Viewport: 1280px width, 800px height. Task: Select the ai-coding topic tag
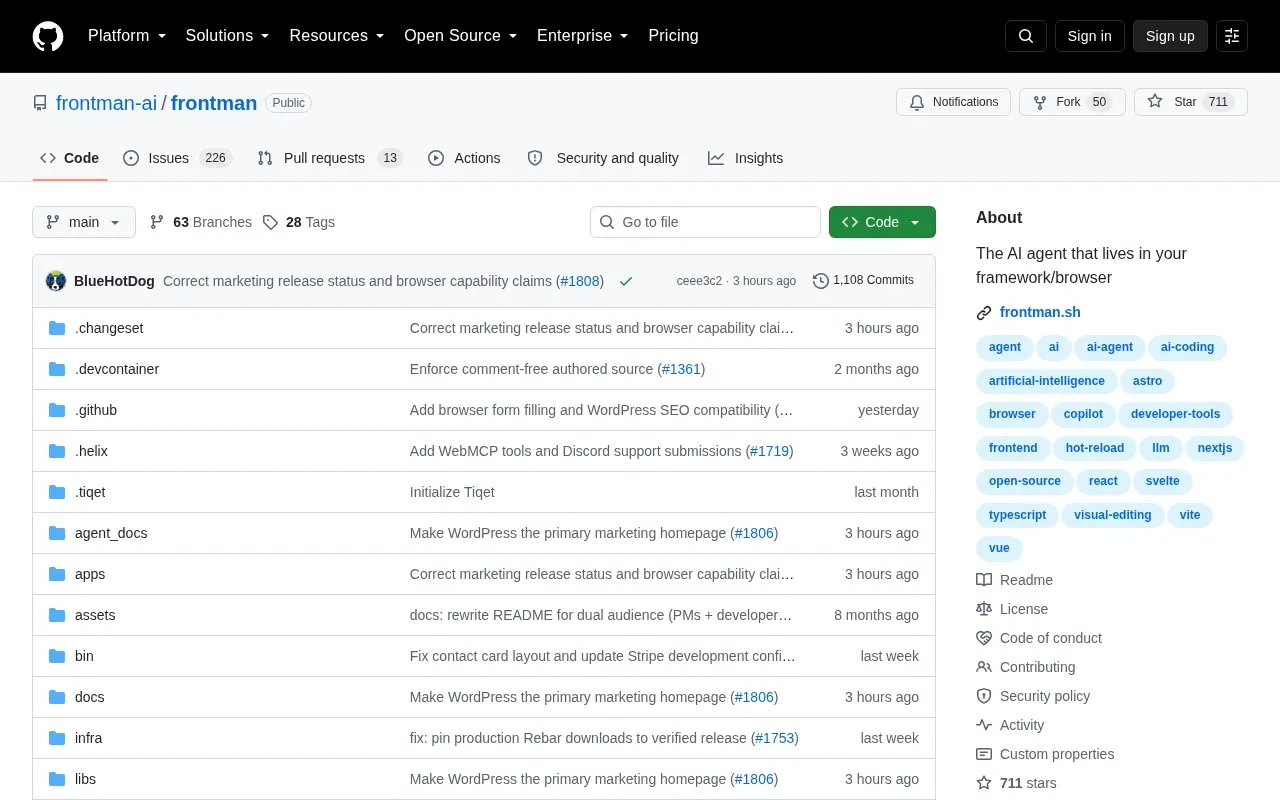click(x=1187, y=347)
